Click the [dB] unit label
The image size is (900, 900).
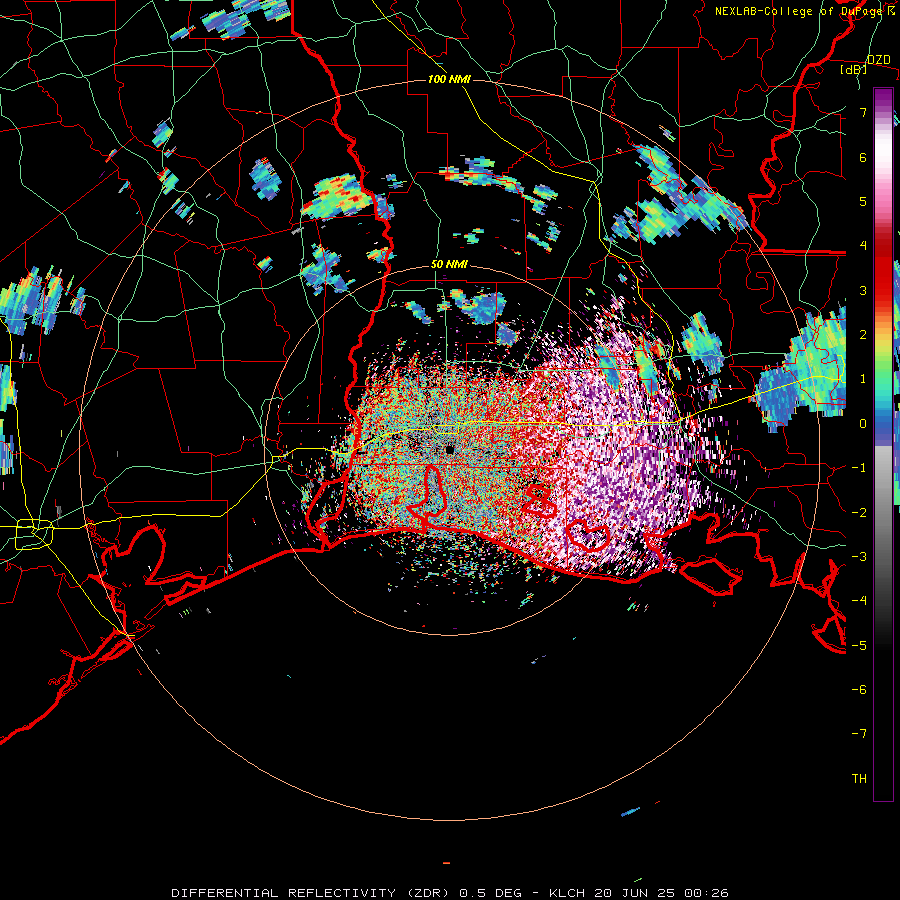(x=854, y=70)
